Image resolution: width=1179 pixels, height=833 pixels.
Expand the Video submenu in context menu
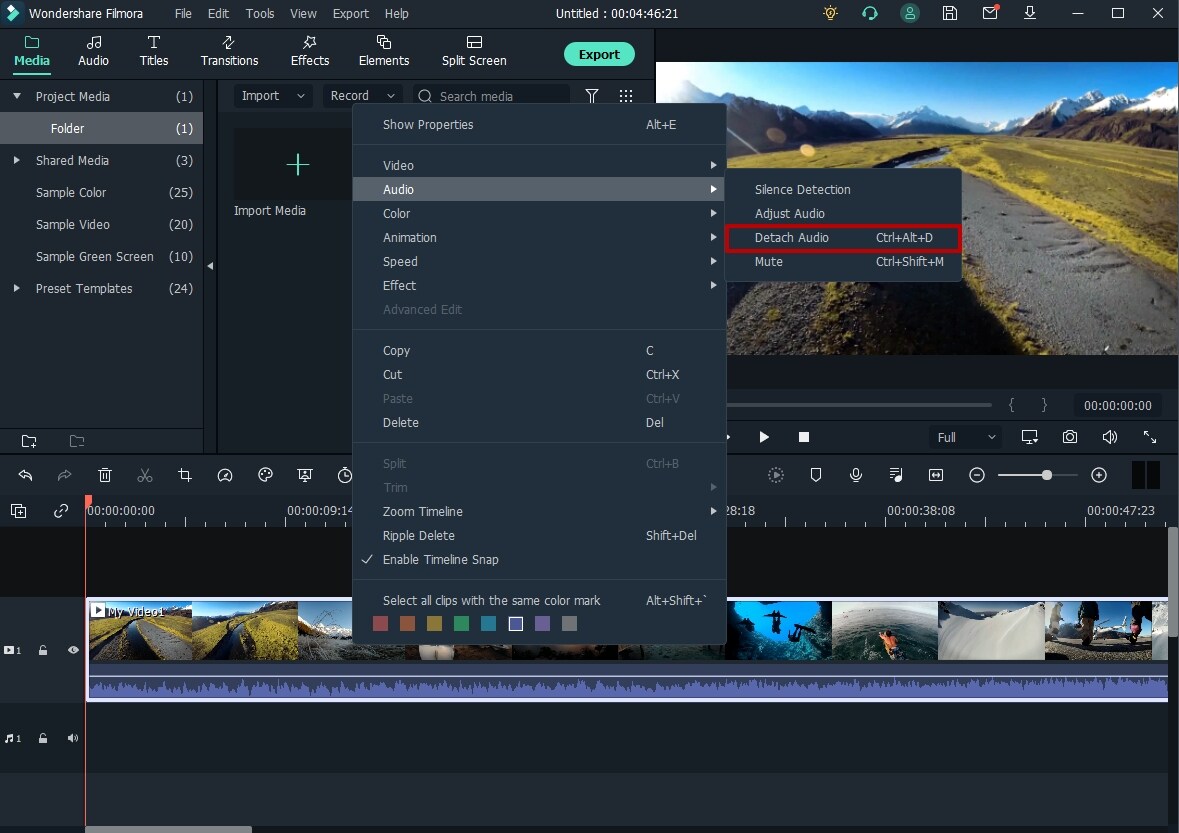point(539,165)
